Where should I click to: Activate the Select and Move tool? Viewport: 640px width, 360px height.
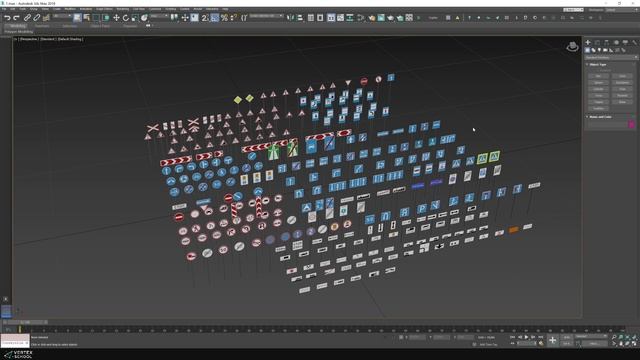[x=116, y=18]
